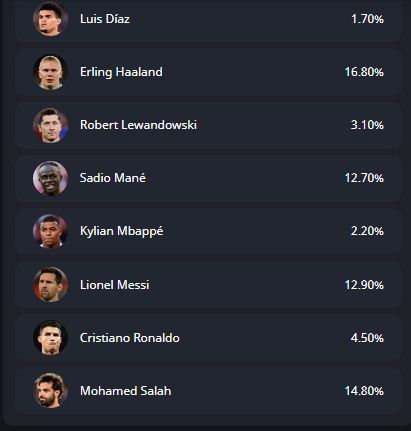Image resolution: width=411 pixels, height=431 pixels.
Task: Click the Robert Lewandowski name text
Action: tap(138, 125)
